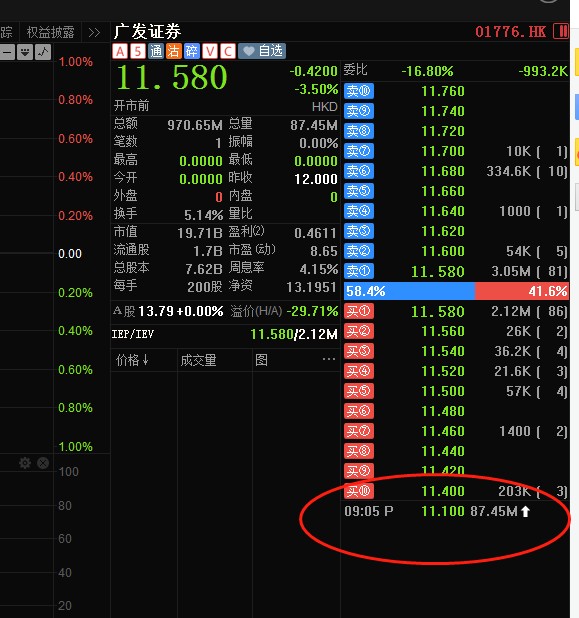Select the 买③ bid level badge
The image size is (579, 618).
tap(359, 351)
